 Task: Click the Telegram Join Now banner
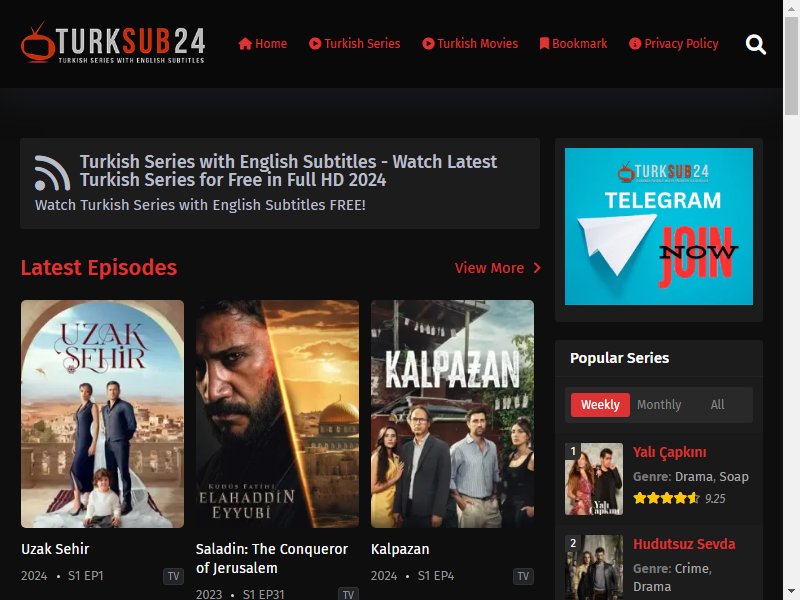(x=659, y=227)
